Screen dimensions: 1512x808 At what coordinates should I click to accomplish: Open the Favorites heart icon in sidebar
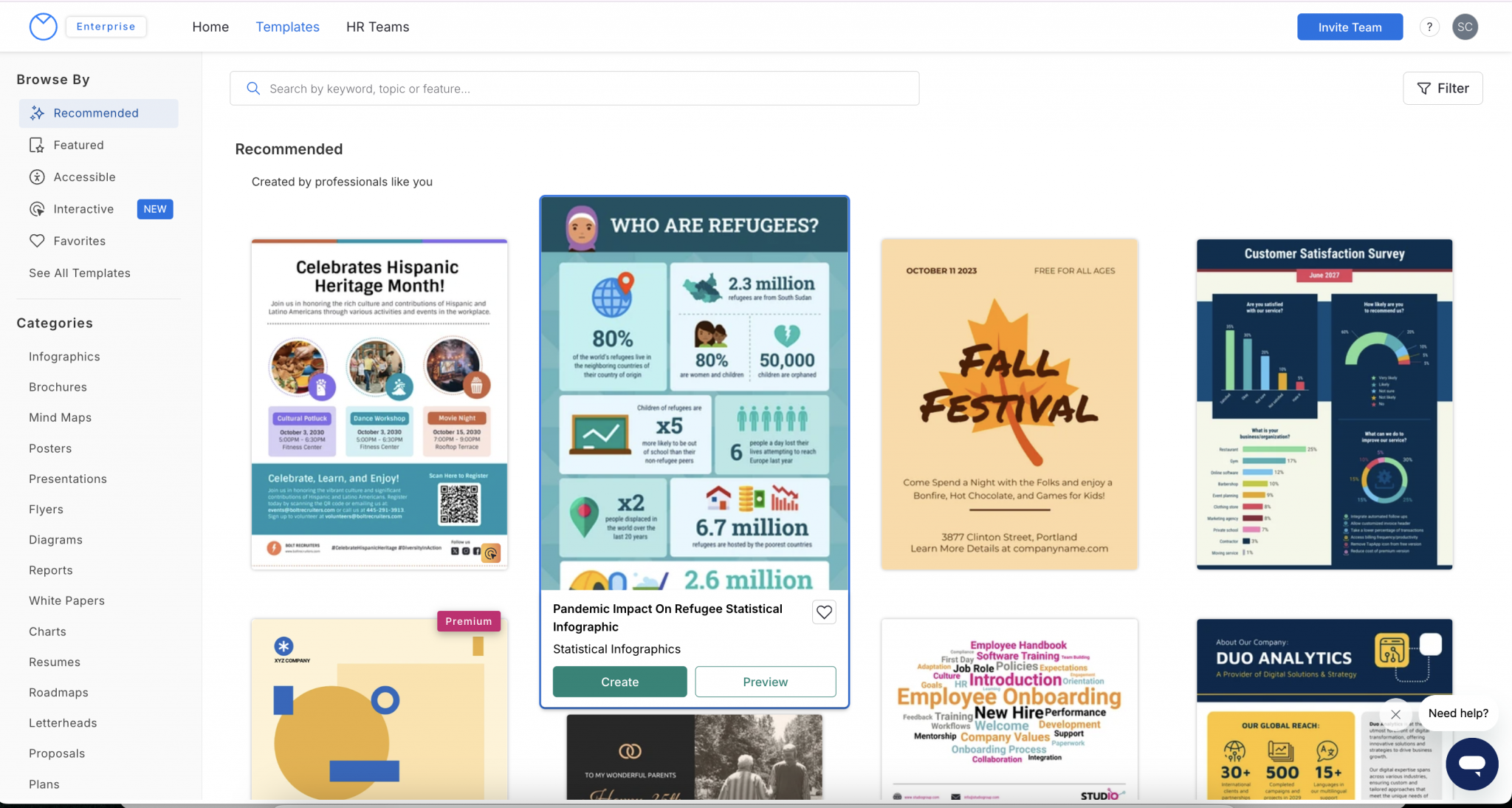[37, 241]
